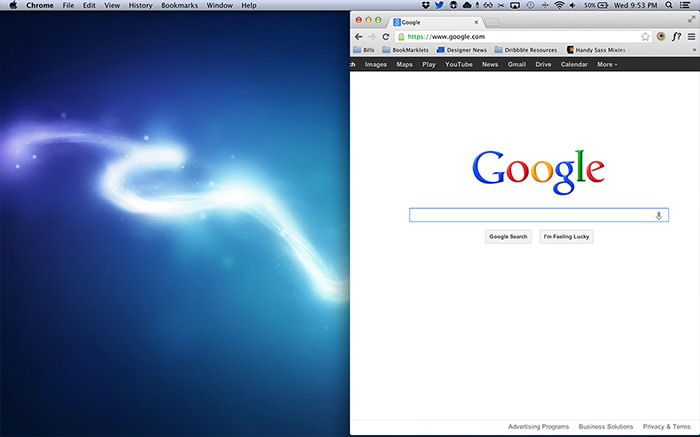Screen dimensions: 700x437
Task: Open the Bills bookmark folder
Action: click(364, 50)
